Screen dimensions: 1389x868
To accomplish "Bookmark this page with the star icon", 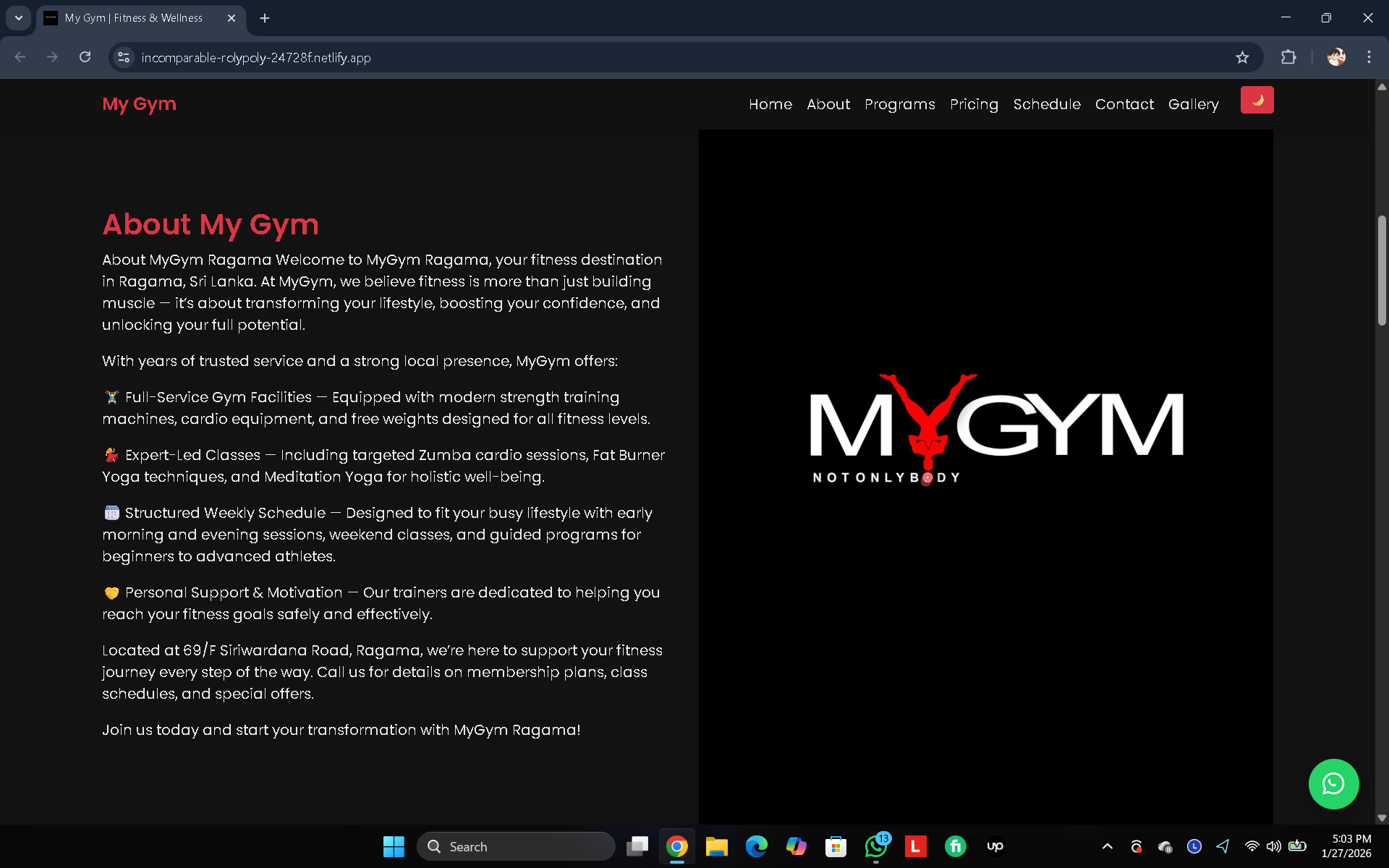I will 1243,57.
